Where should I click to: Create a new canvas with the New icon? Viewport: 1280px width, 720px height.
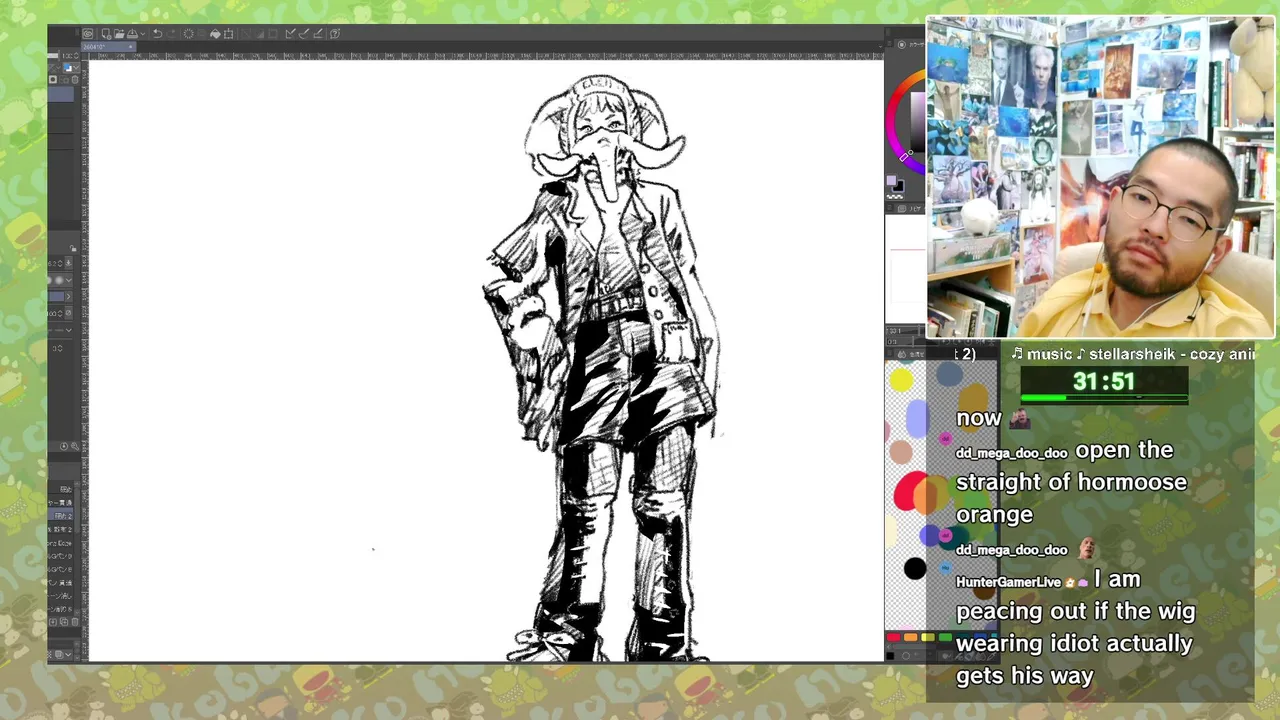[106, 34]
